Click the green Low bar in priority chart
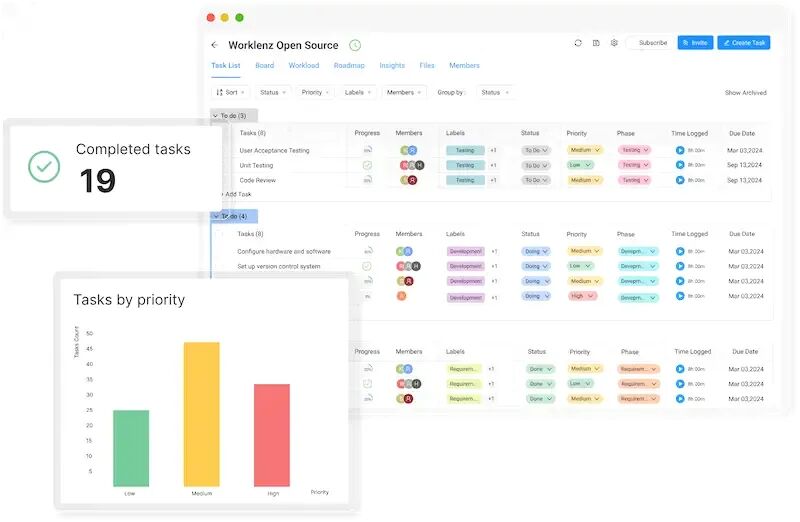 pyautogui.click(x=131, y=448)
